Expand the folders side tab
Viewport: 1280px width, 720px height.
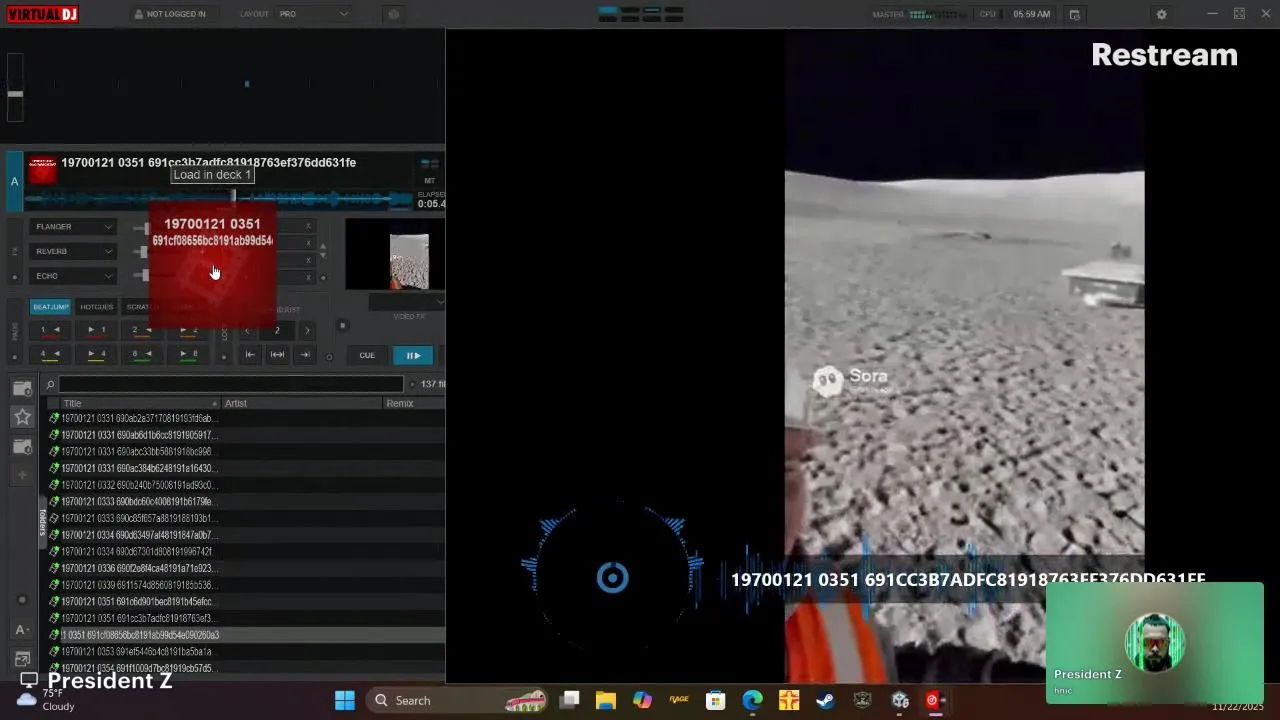pyautogui.click(x=43, y=522)
